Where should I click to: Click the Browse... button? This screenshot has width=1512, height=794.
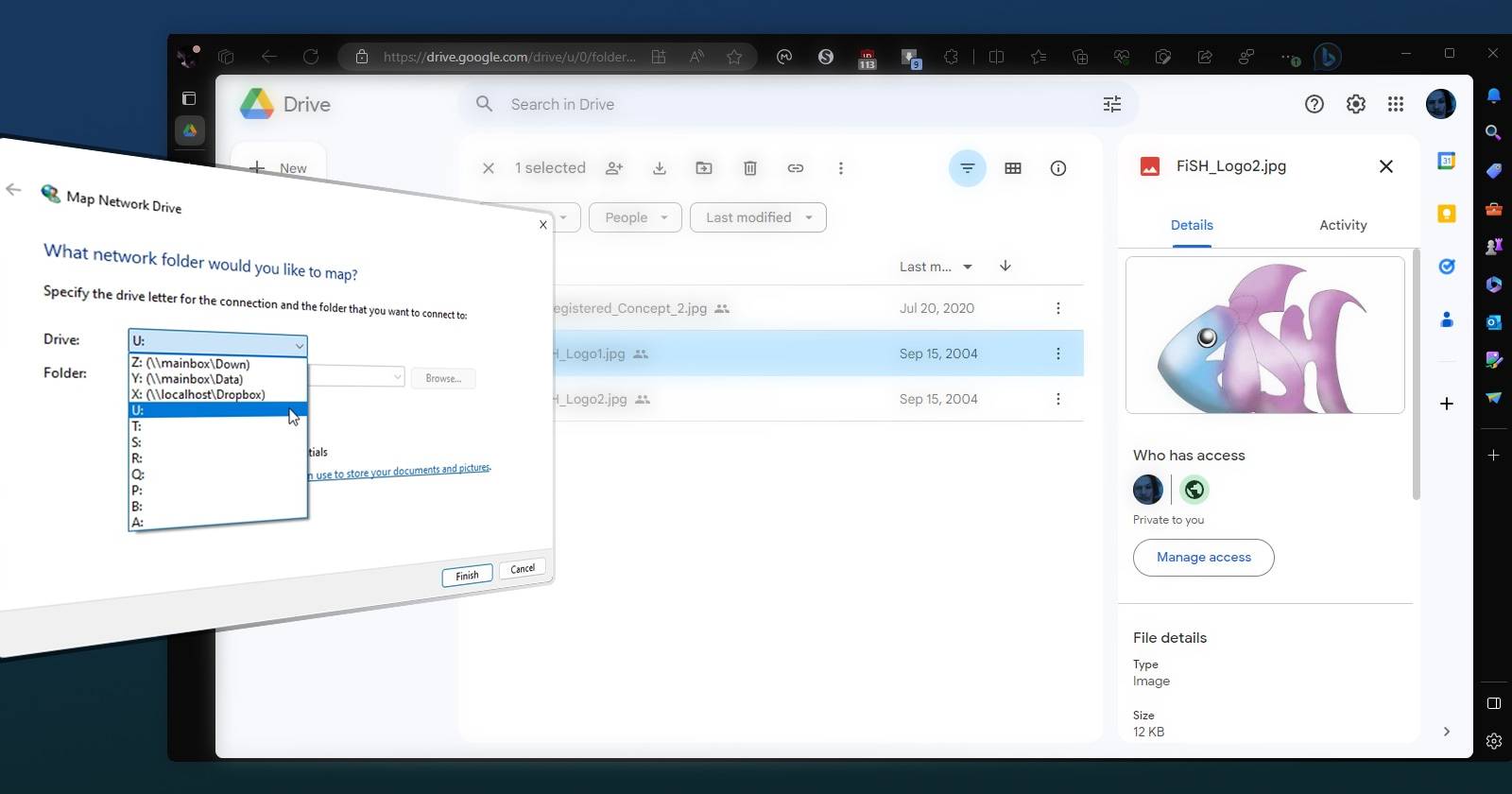click(443, 378)
